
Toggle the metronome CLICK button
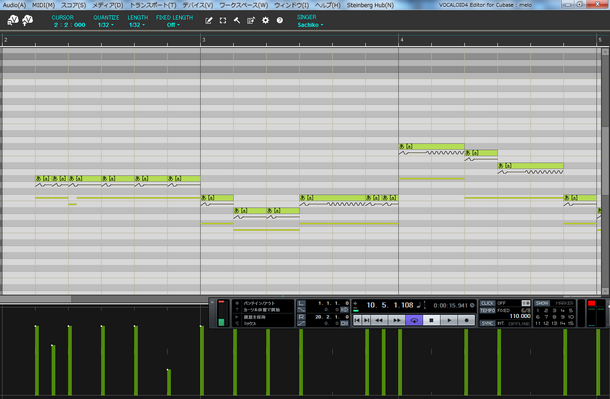click(487, 303)
